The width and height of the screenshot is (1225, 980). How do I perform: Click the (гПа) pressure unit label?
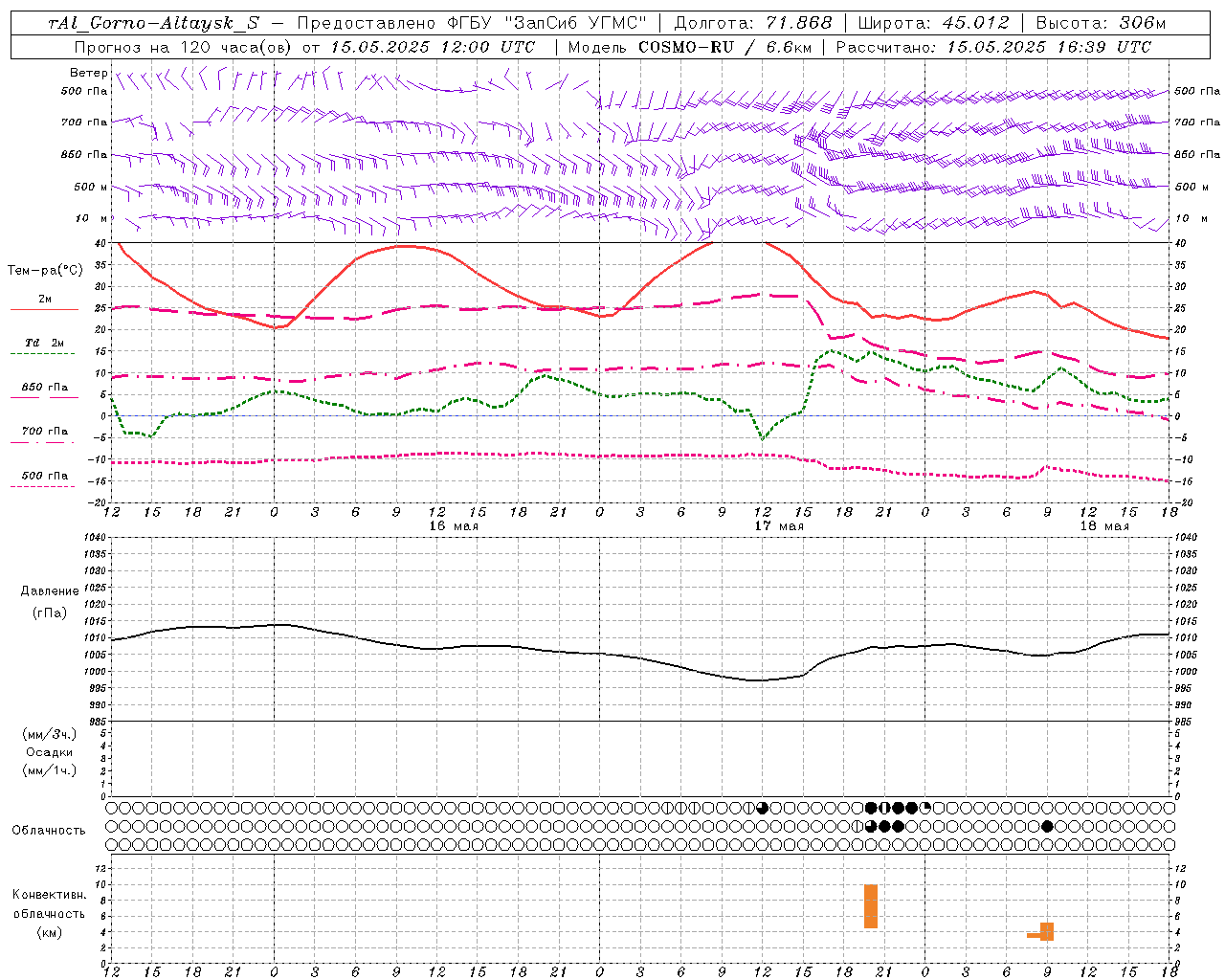(50, 613)
